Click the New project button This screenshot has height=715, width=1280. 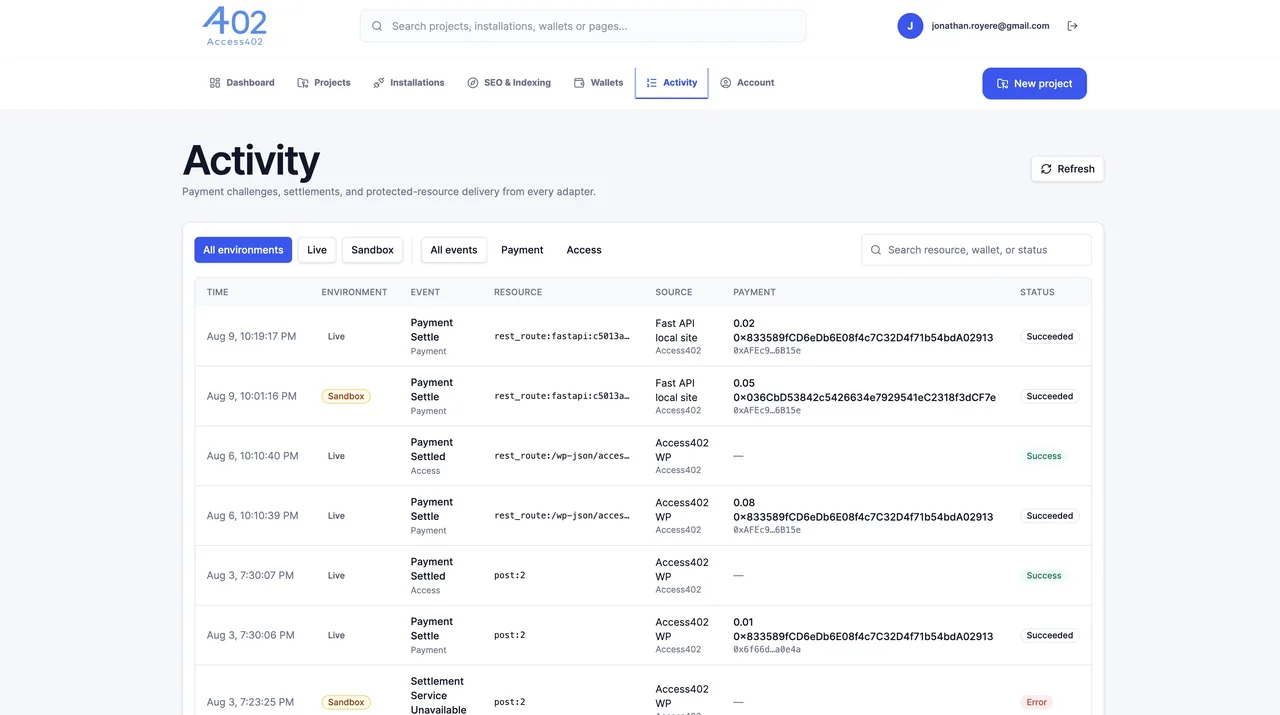[1034, 84]
